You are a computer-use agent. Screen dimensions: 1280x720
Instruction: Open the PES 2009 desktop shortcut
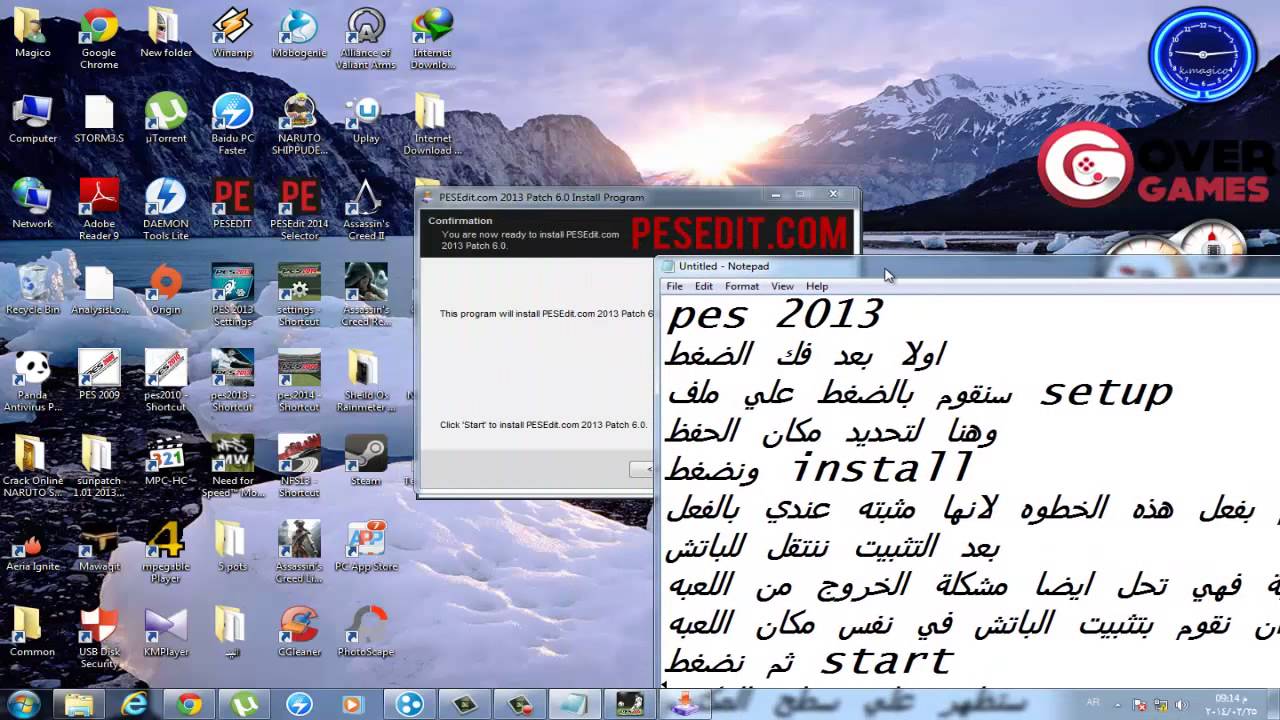coord(99,375)
